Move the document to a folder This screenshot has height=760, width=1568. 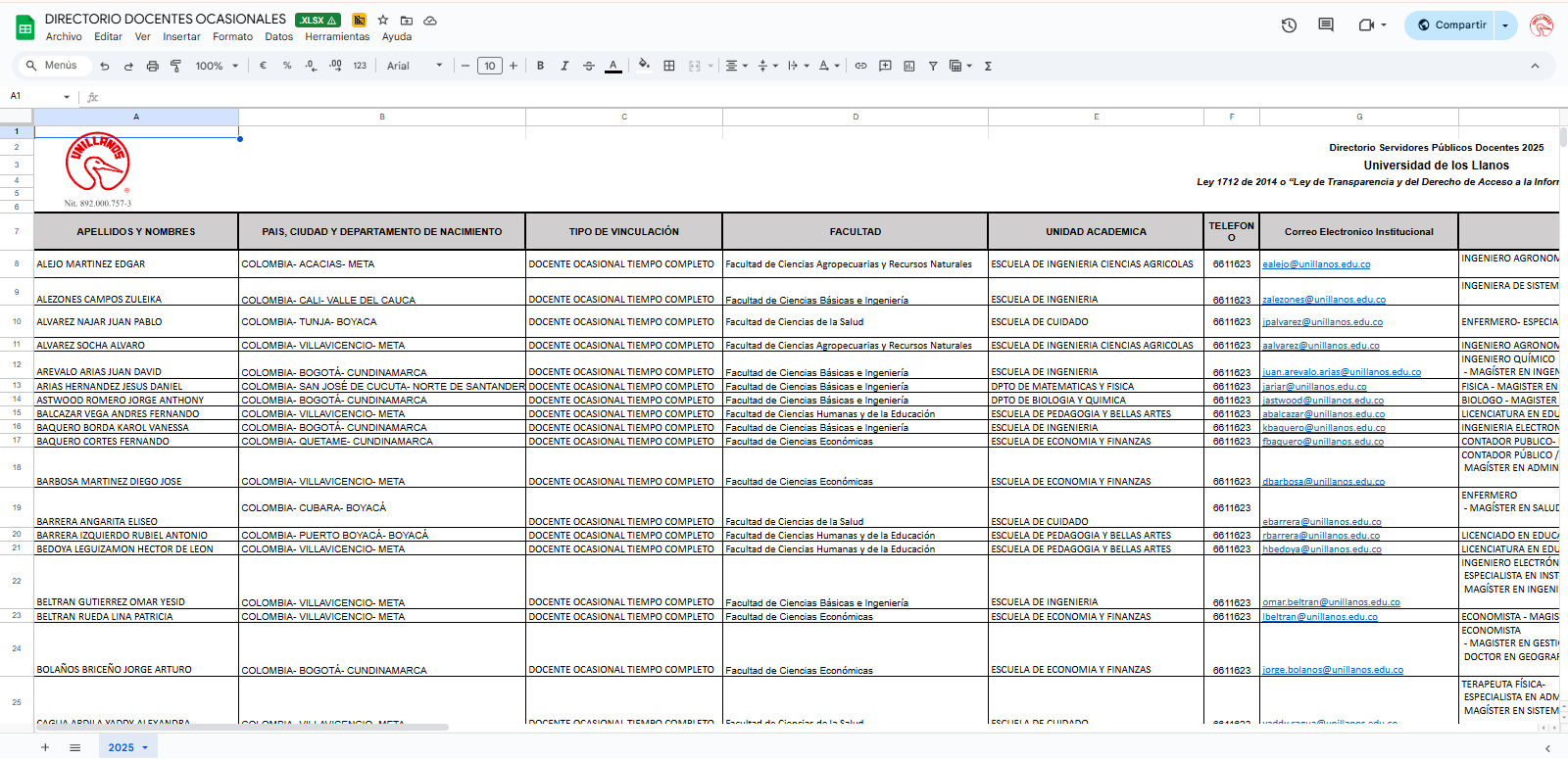[407, 20]
